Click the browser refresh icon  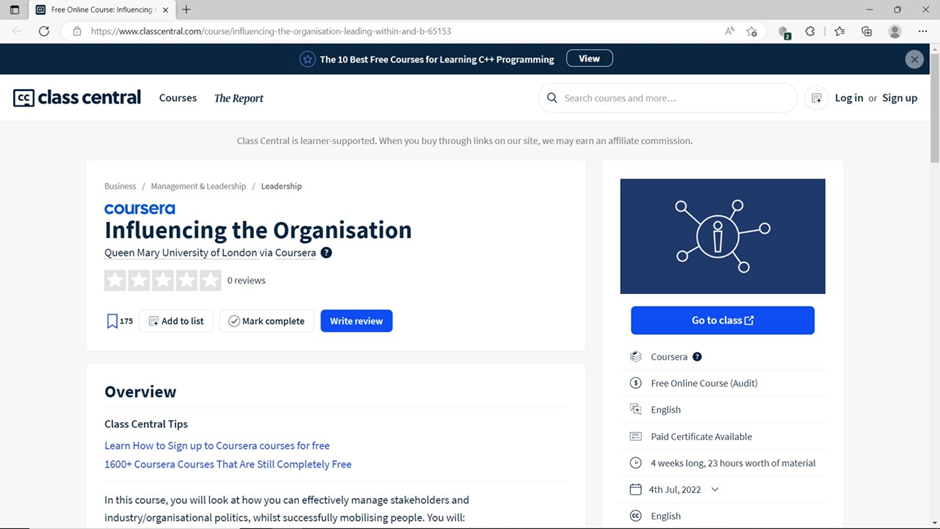[44, 31]
